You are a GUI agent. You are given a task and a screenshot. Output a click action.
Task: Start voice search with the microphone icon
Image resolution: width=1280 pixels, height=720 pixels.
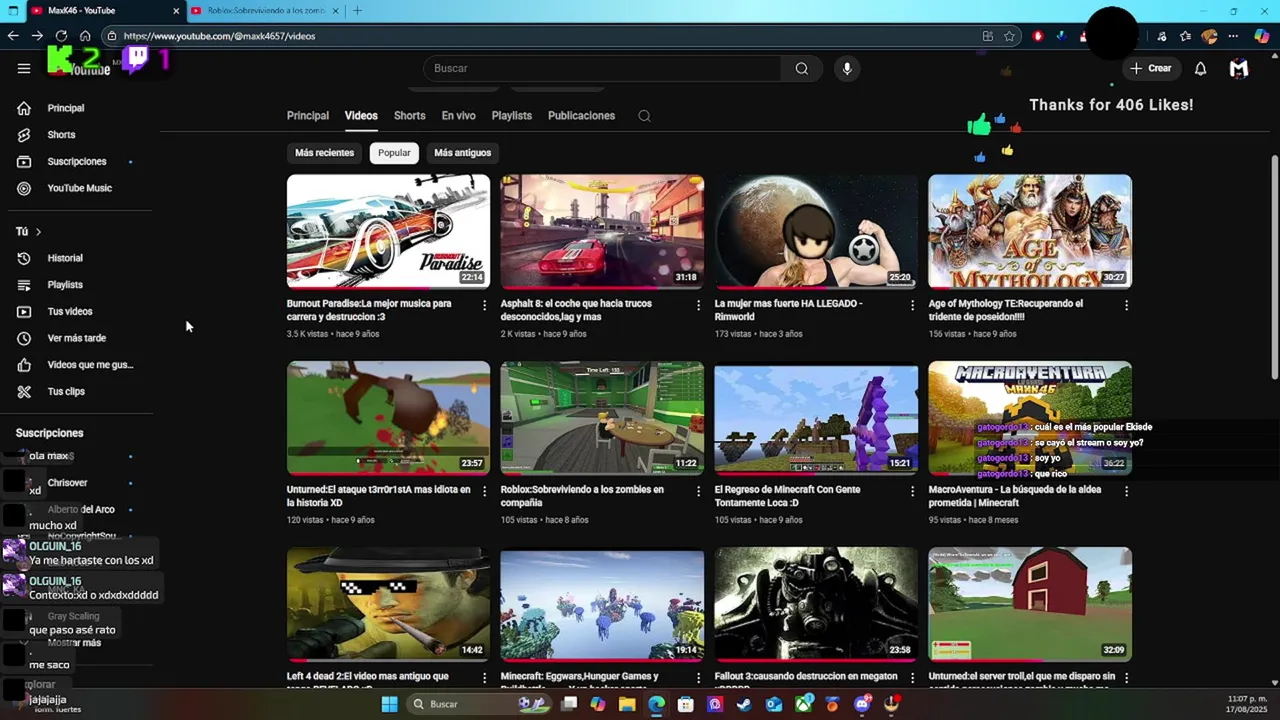(x=847, y=68)
